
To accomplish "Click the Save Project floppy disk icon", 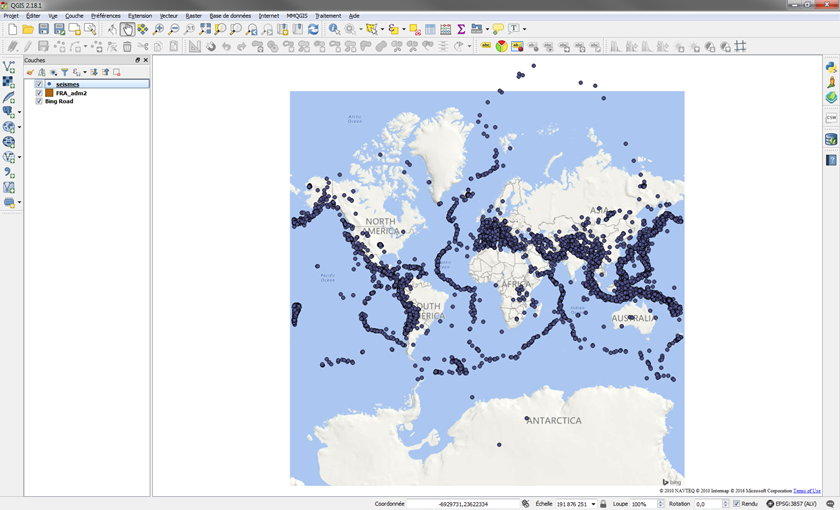I will [x=43, y=30].
